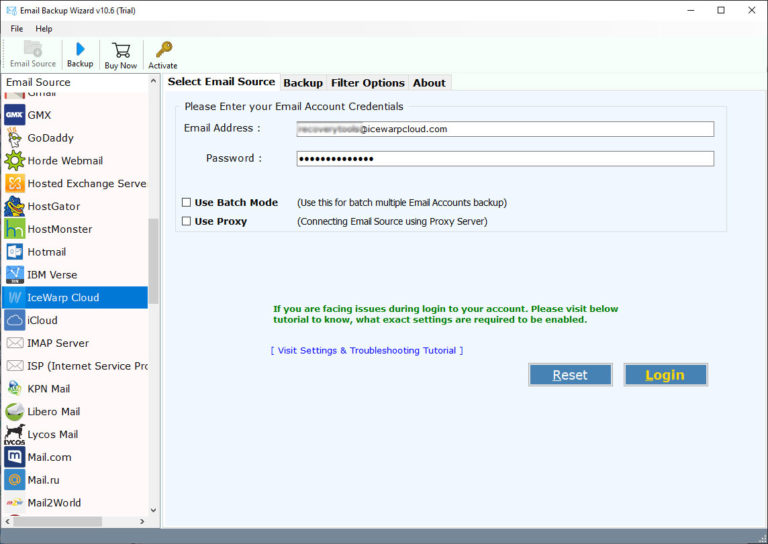The image size is (768, 544).
Task: Select the IBM Verse list label
Action: [52, 275]
